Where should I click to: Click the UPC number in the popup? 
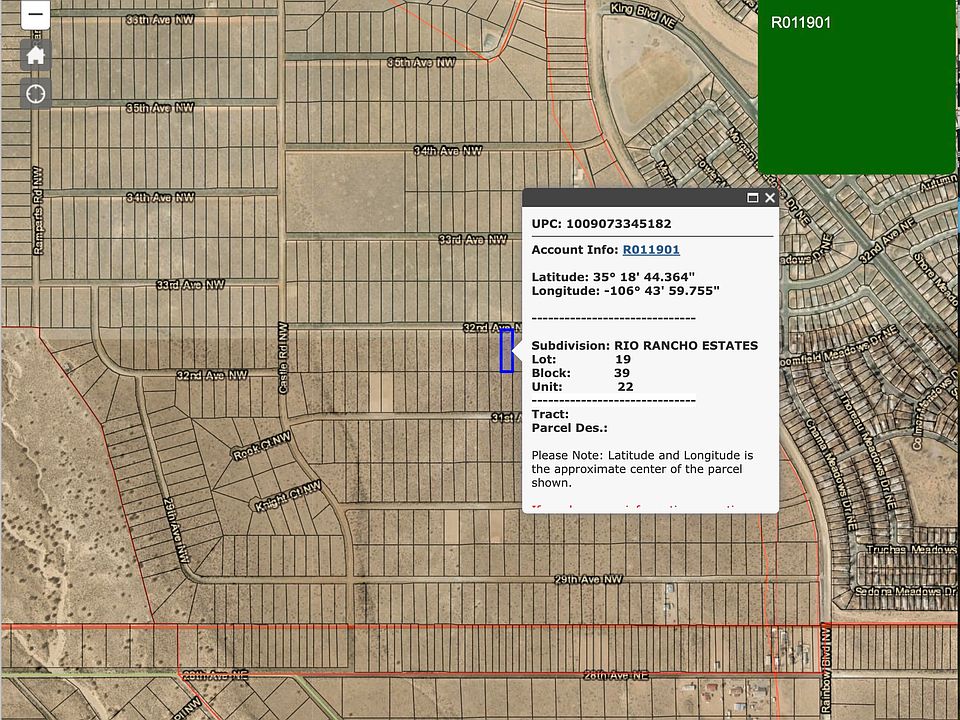click(x=618, y=224)
